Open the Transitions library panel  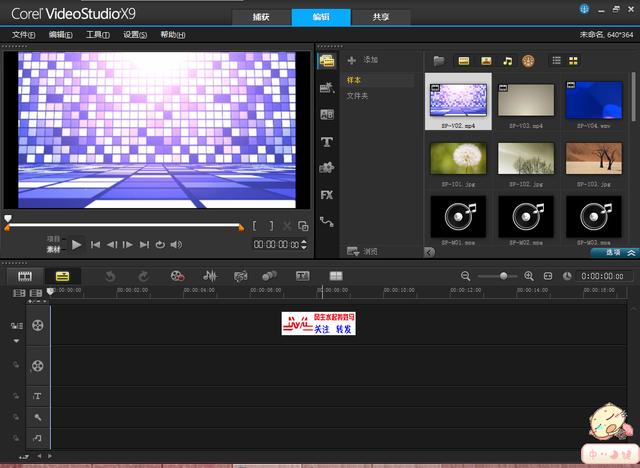tap(326, 115)
